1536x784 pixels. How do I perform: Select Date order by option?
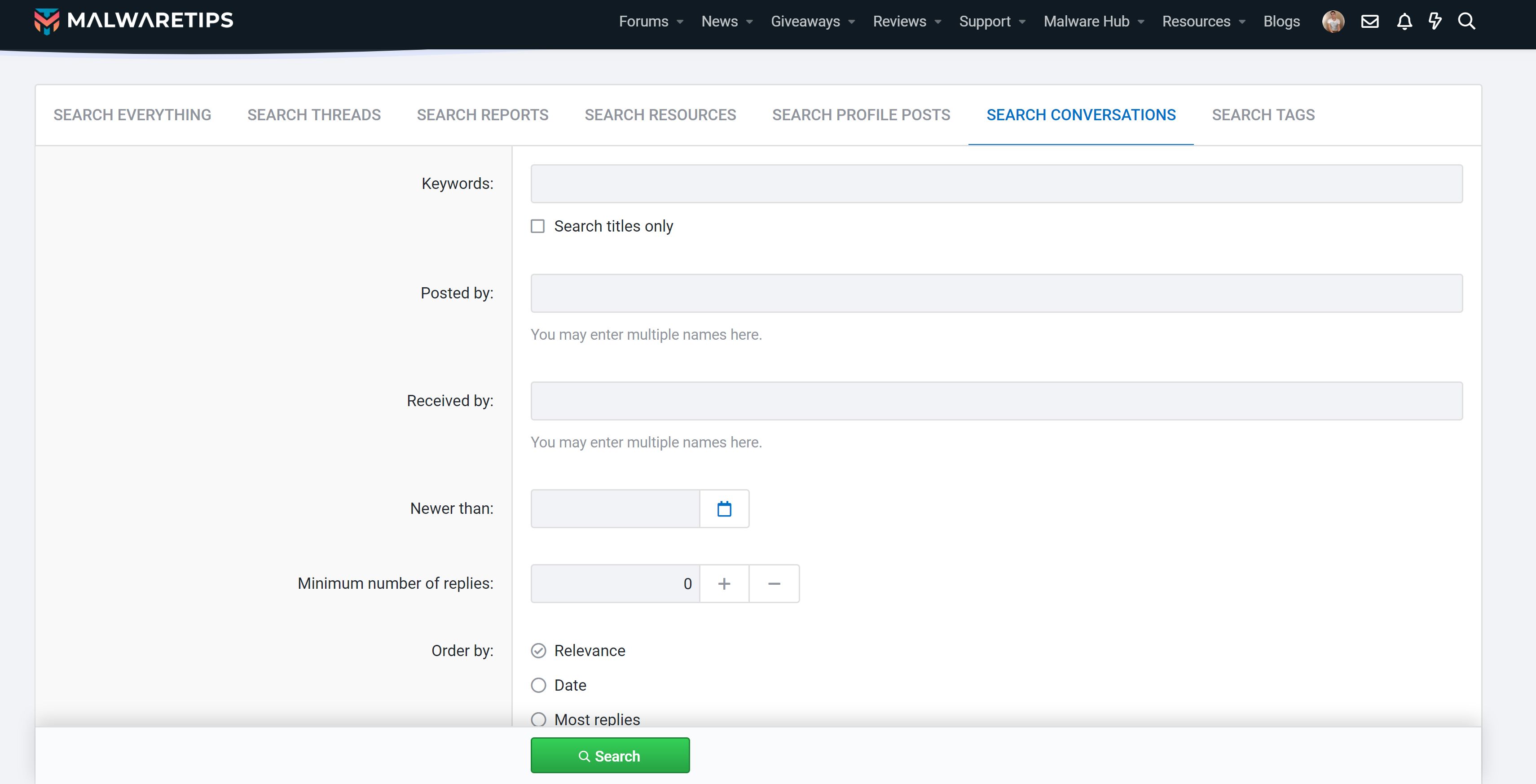pyautogui.click(x=538, y=685)
